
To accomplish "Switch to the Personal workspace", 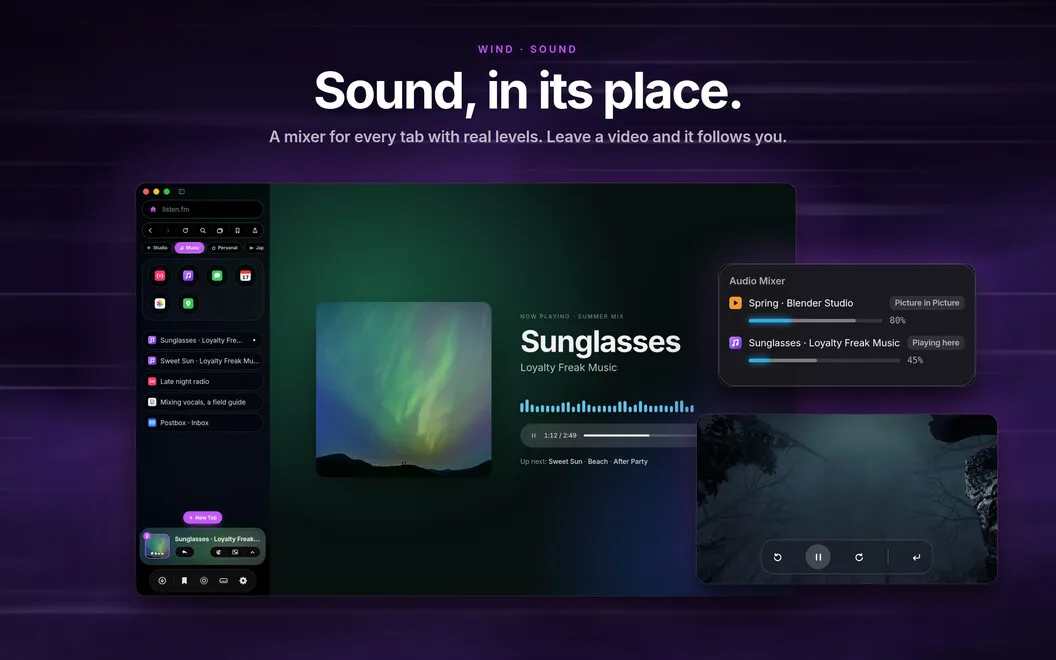I will click(225, 248).
